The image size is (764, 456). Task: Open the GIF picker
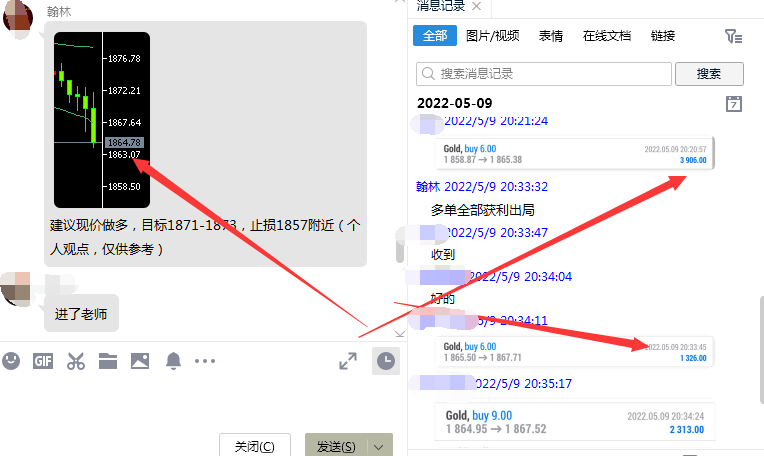[43, 361]
